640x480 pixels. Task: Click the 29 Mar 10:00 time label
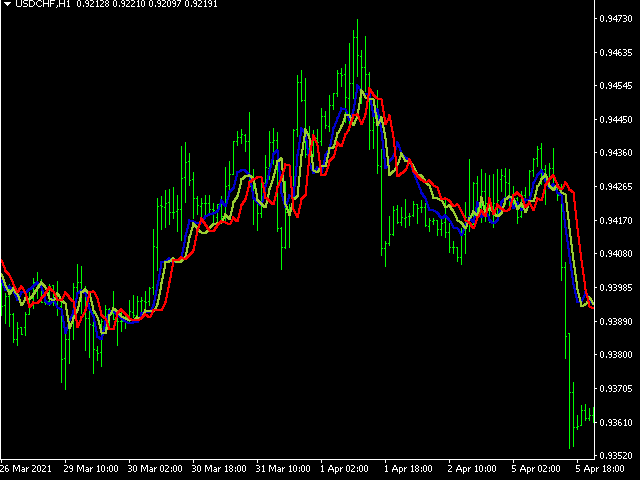(x=91, y=469)
